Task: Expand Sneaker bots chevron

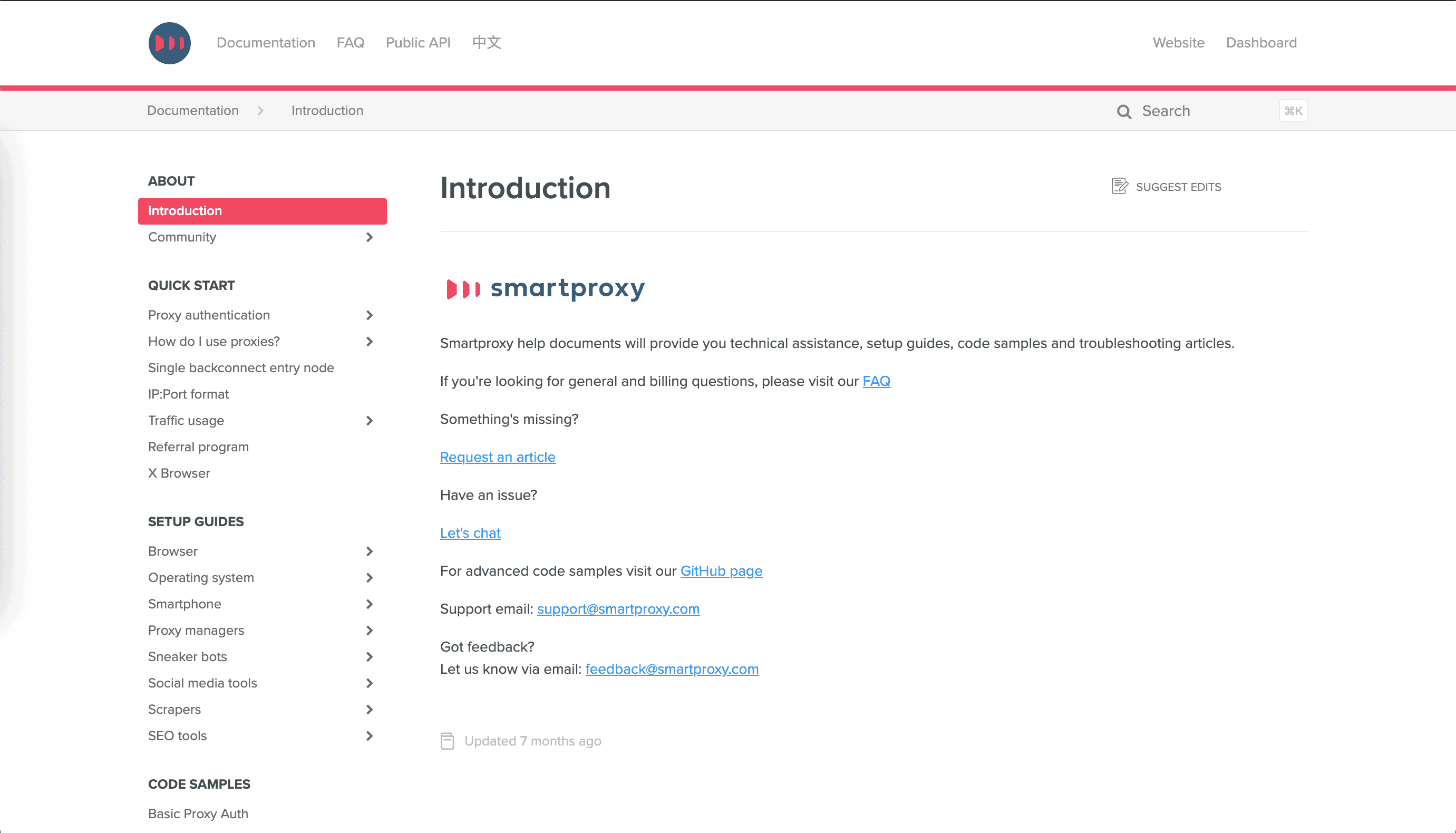Action: (370, 657)
